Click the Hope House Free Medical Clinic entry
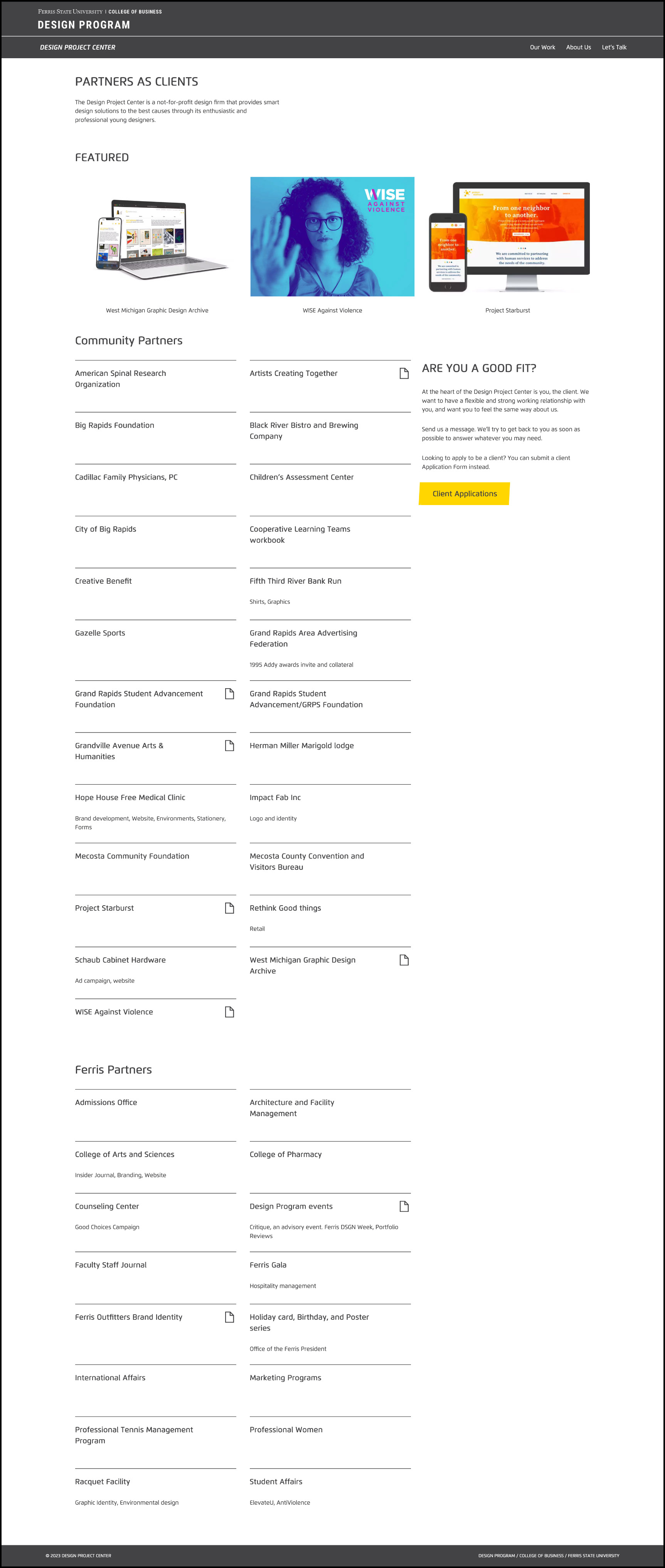The width and height of the screenshot is (665, 1568). coord(130,797)
